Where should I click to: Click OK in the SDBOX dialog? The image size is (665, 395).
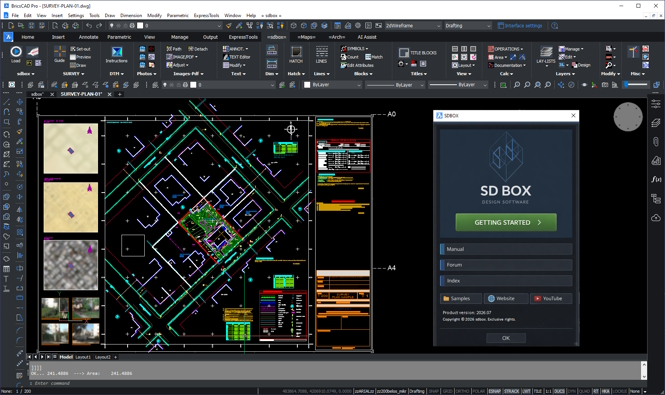click(506, 338)
